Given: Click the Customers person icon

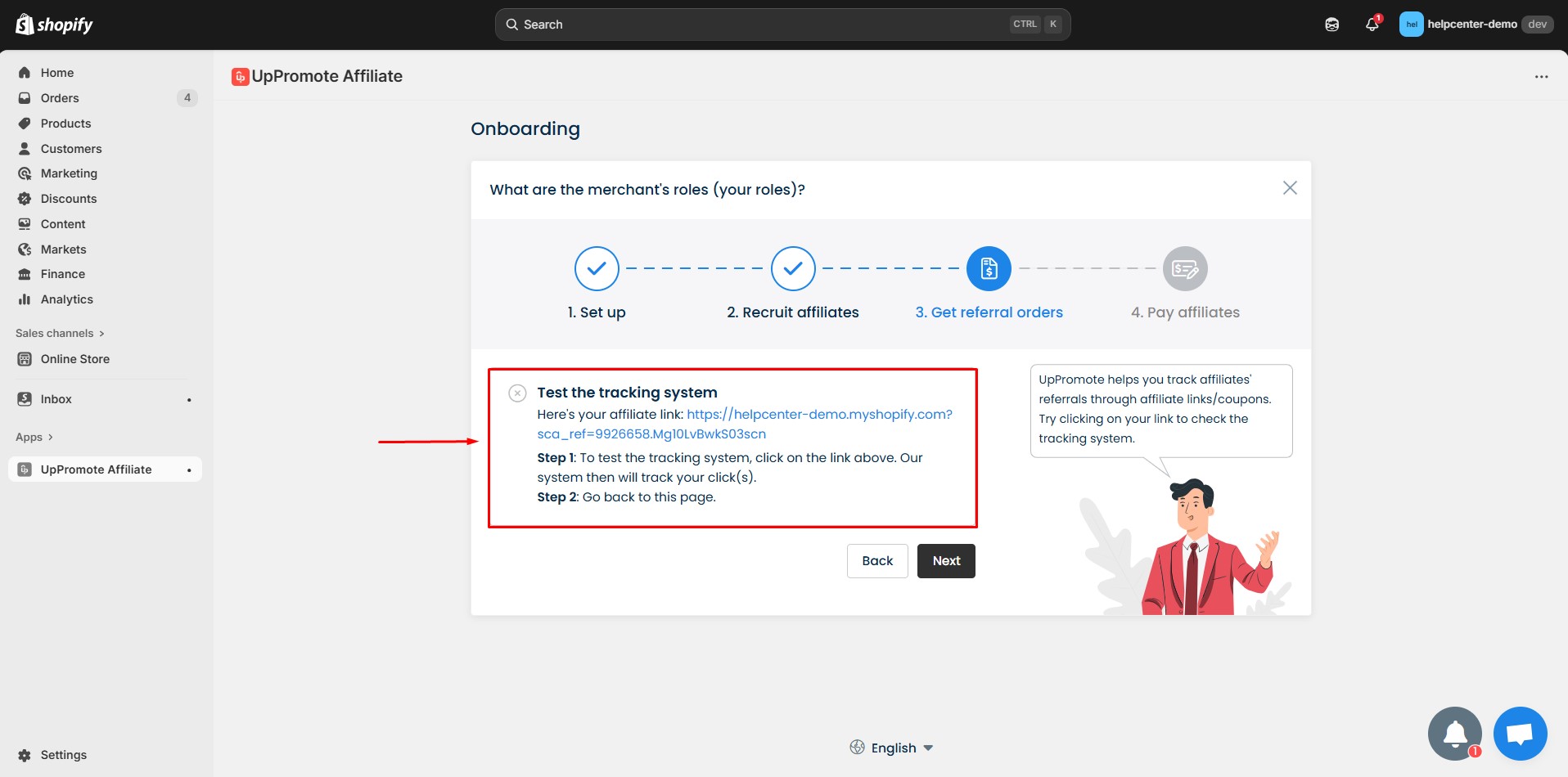Looking at the screenshot, I should pyautogui.click(x=25, y=149).
